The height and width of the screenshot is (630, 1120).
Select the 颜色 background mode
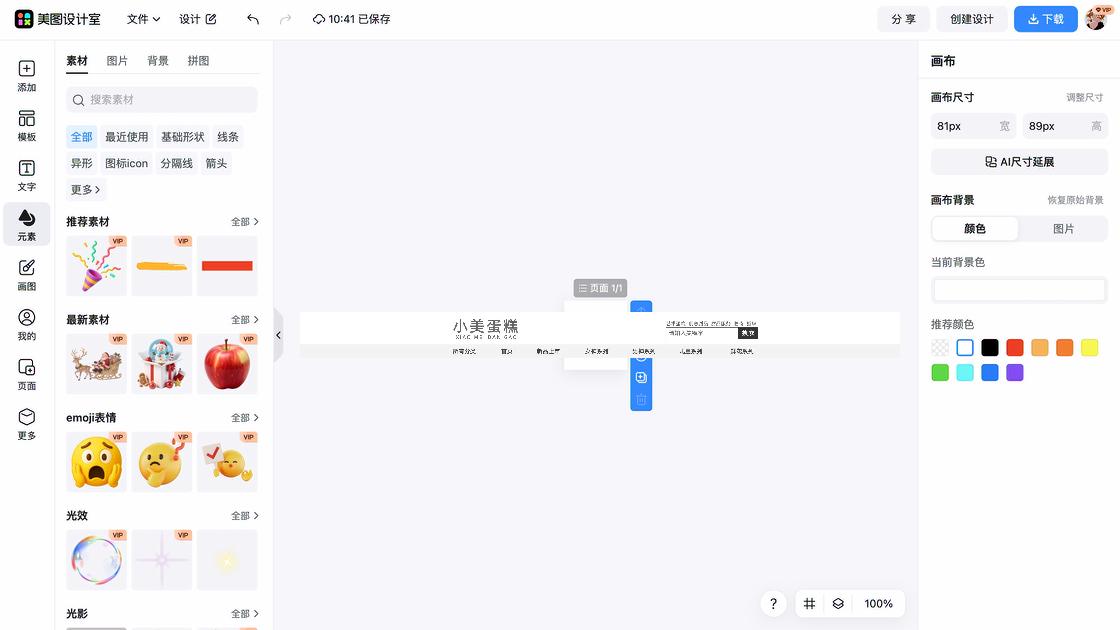pos(975,229)
